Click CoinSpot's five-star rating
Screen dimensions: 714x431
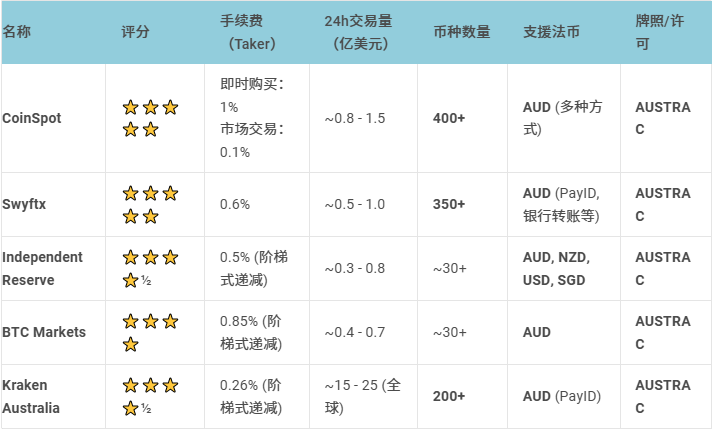coord(150,118)
